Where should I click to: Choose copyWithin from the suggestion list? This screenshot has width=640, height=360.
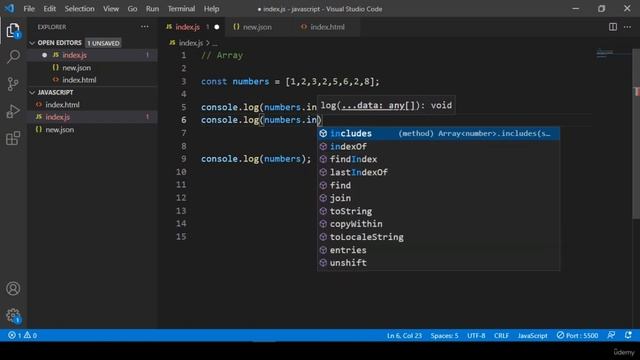point(438,224)
